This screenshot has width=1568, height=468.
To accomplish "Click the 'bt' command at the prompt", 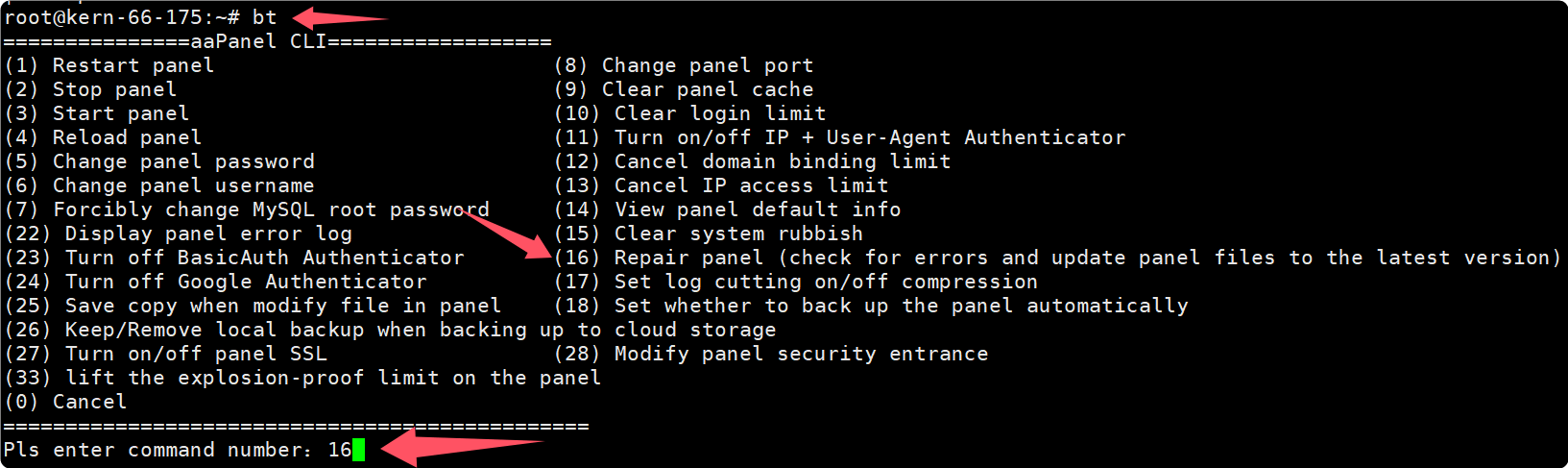I will (264, 17).
